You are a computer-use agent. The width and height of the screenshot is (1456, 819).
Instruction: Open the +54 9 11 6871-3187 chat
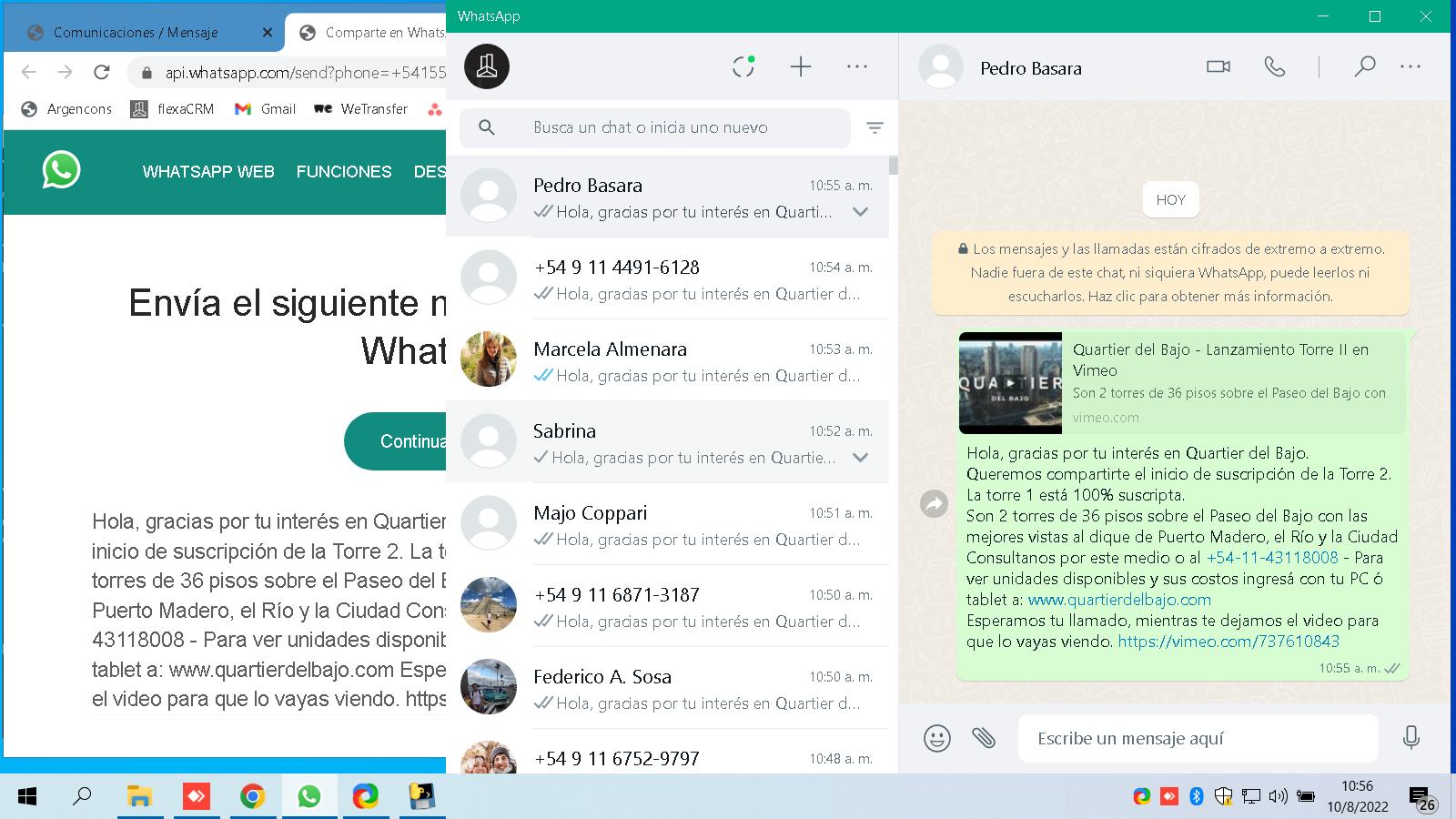pos(667,606)
